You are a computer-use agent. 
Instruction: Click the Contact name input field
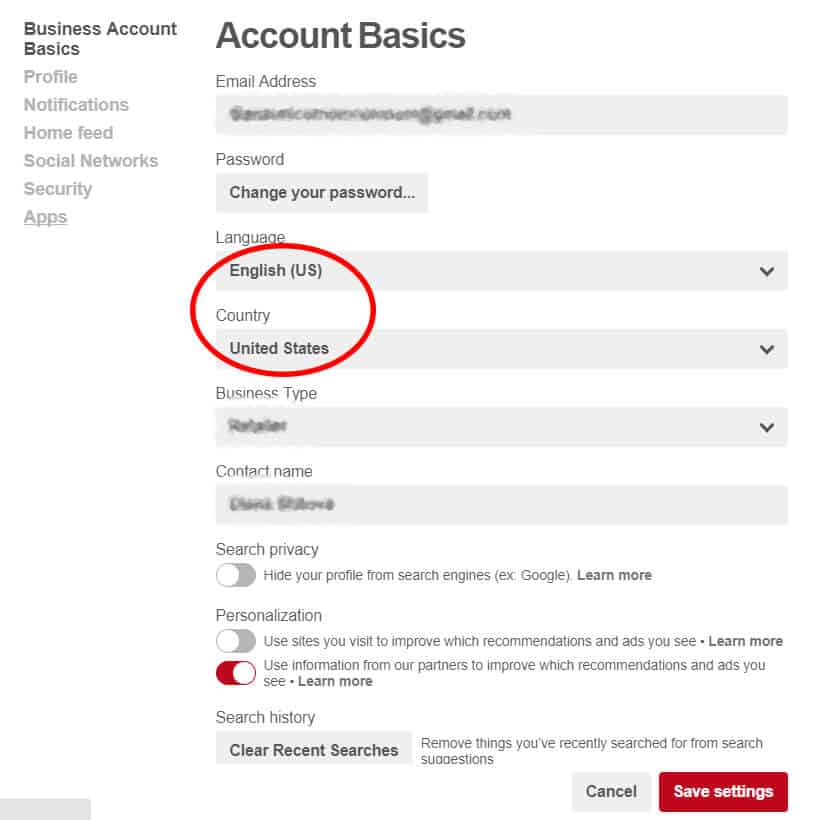[x=501, y=504]
